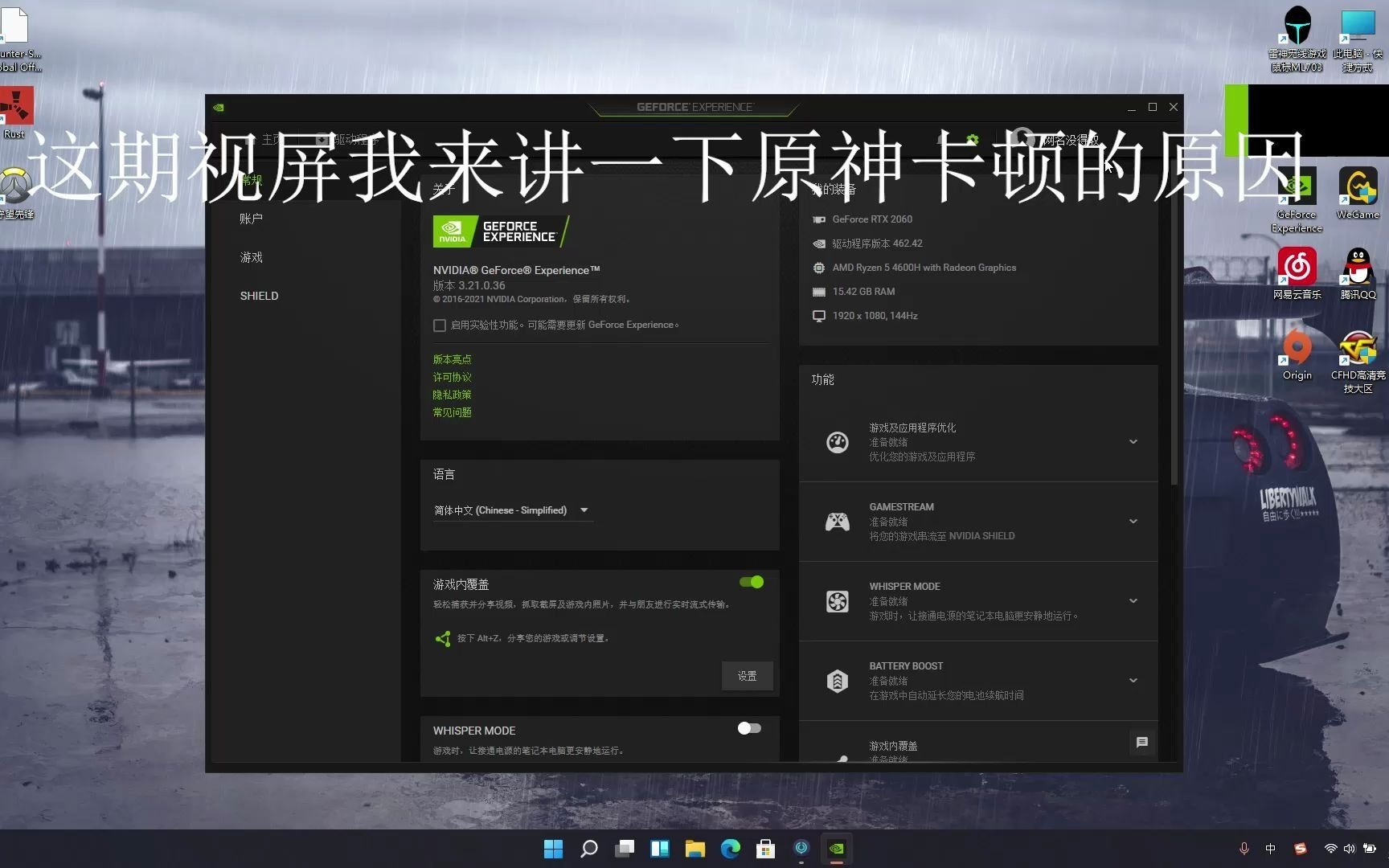Open GeForce Experience desktop shortcut
This screenshot has height=868, width=1389.
[x=1297, y=199]
